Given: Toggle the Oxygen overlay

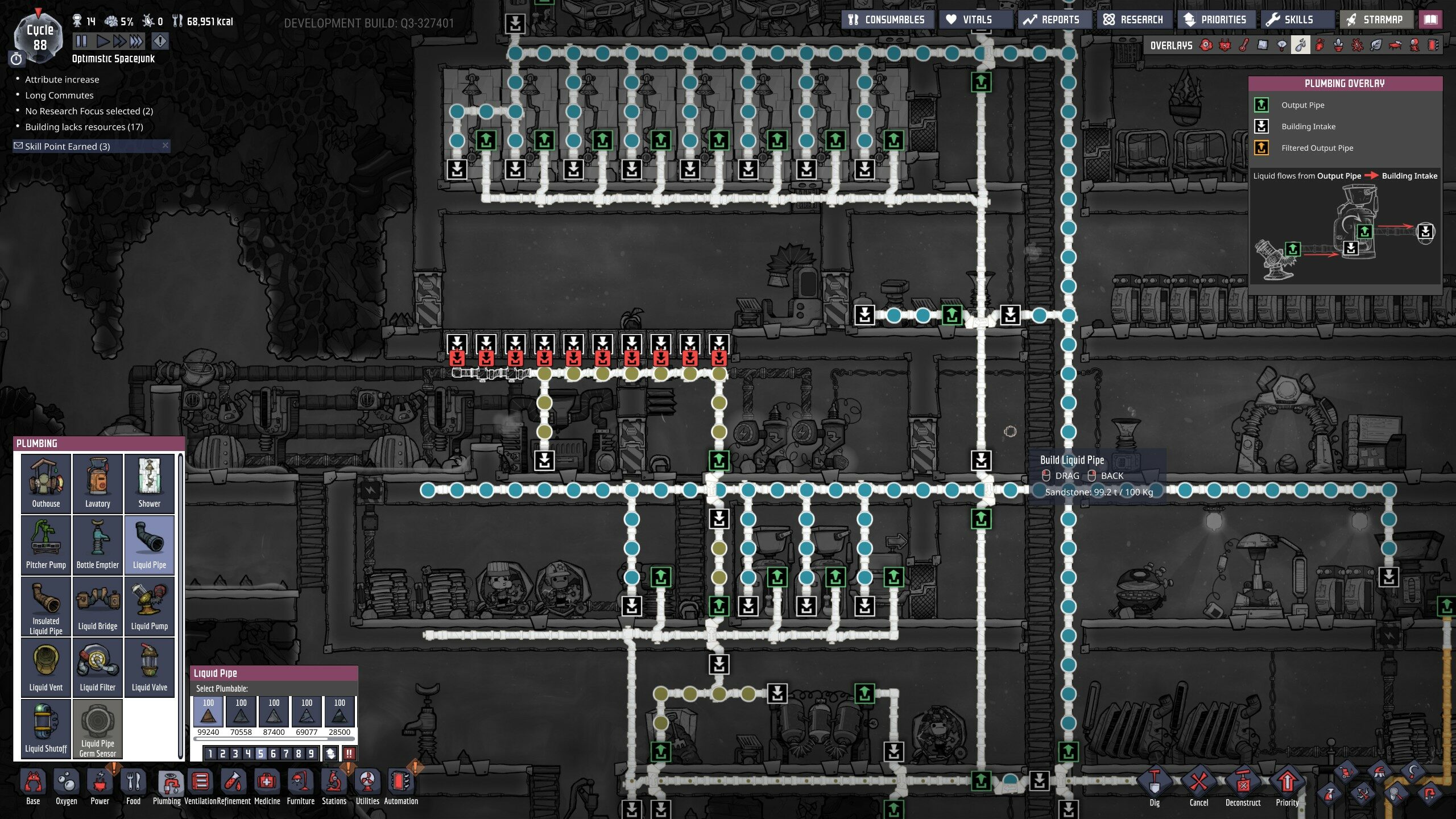Looking at the screenshot, I should click(x=1206, y=45).
